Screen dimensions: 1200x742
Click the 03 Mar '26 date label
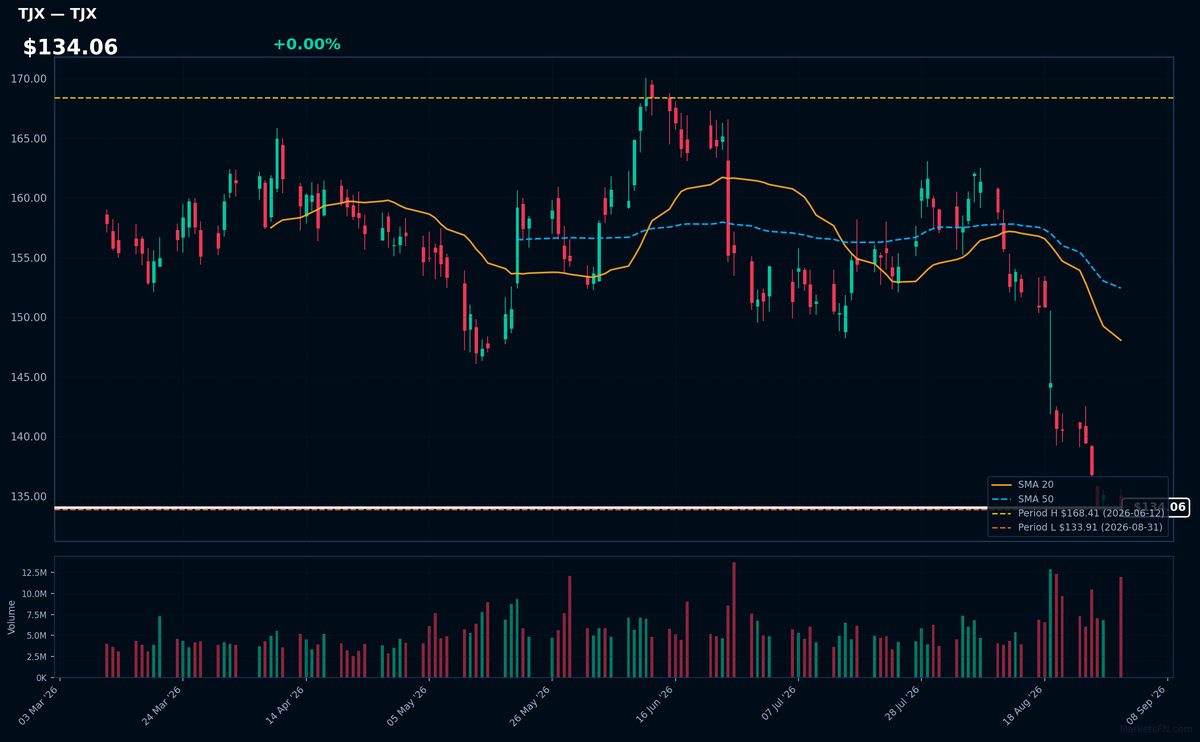click(x=40, y=705)
